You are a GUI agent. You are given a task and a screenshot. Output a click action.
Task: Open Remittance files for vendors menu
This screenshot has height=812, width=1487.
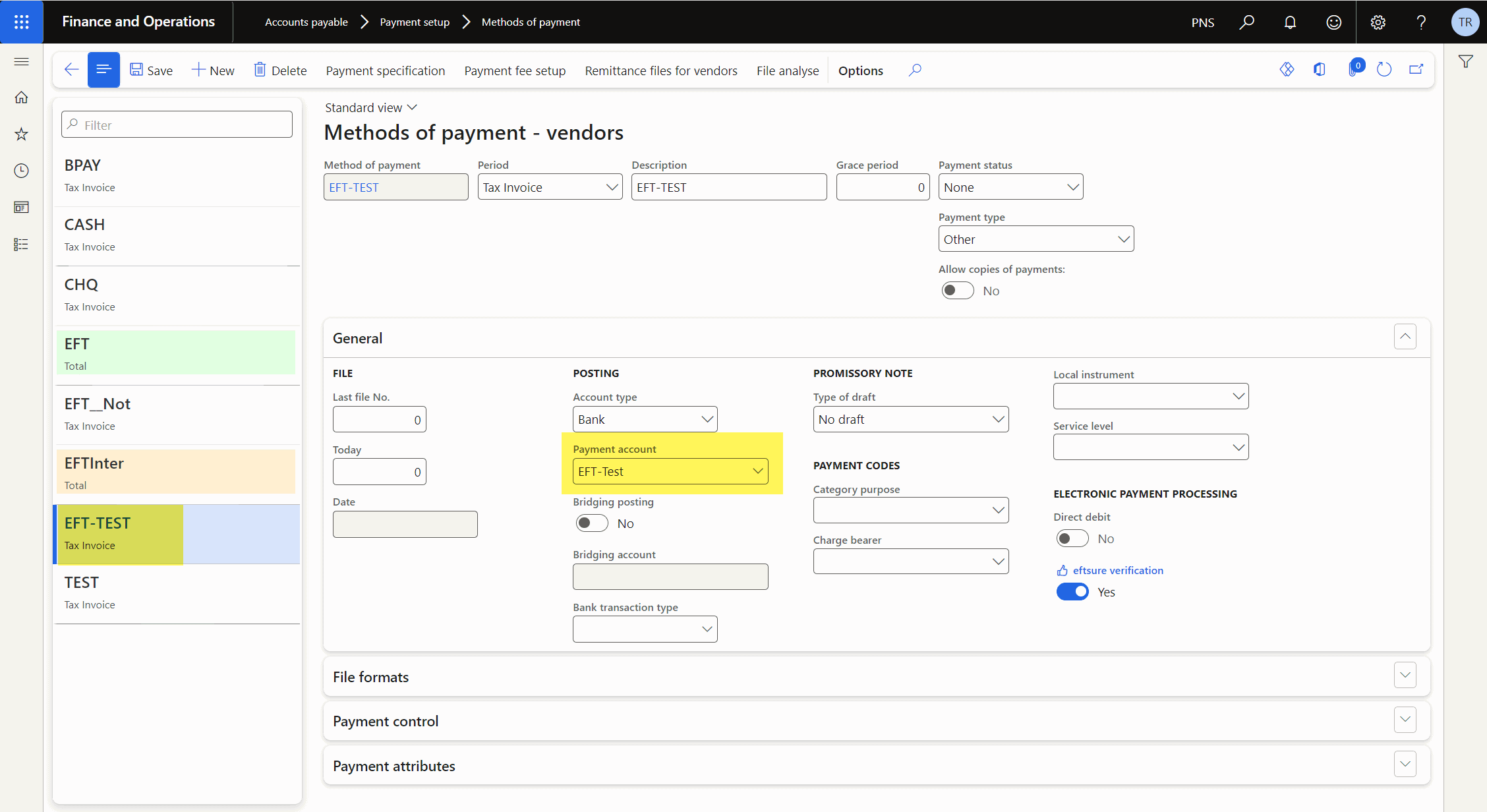(x=661, y=71)
